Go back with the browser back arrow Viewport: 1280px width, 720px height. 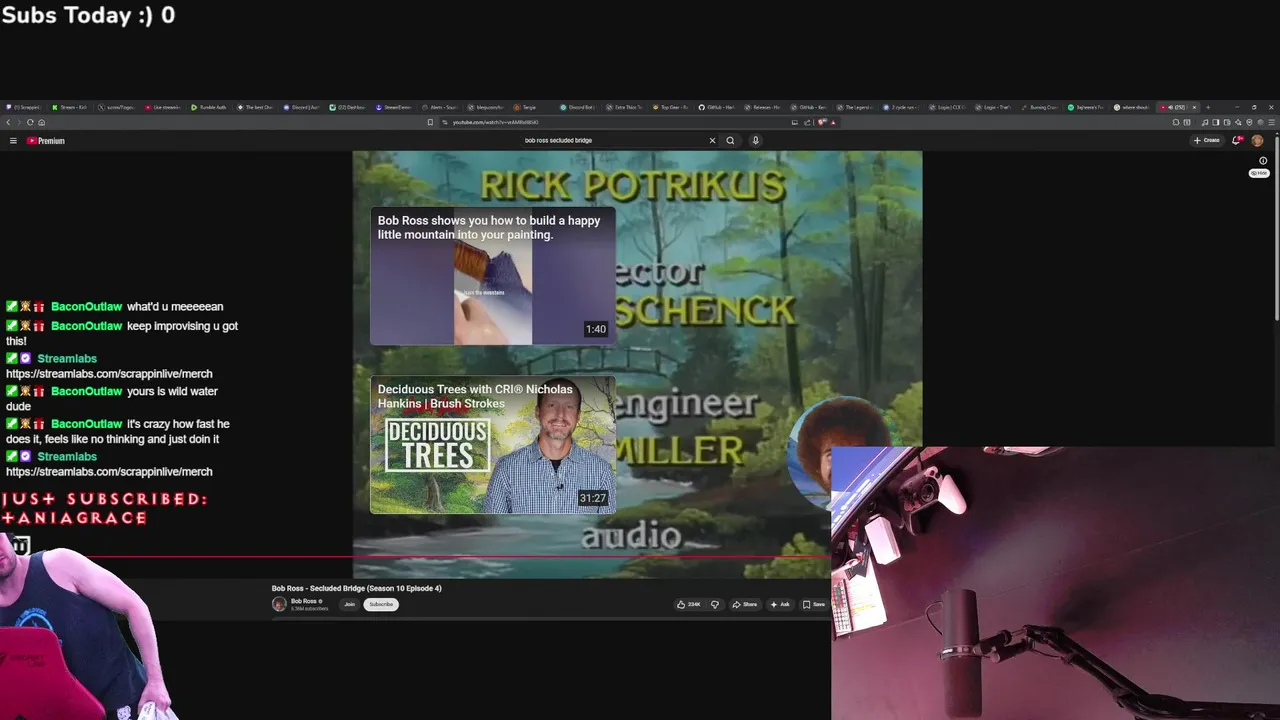[8, 122]
